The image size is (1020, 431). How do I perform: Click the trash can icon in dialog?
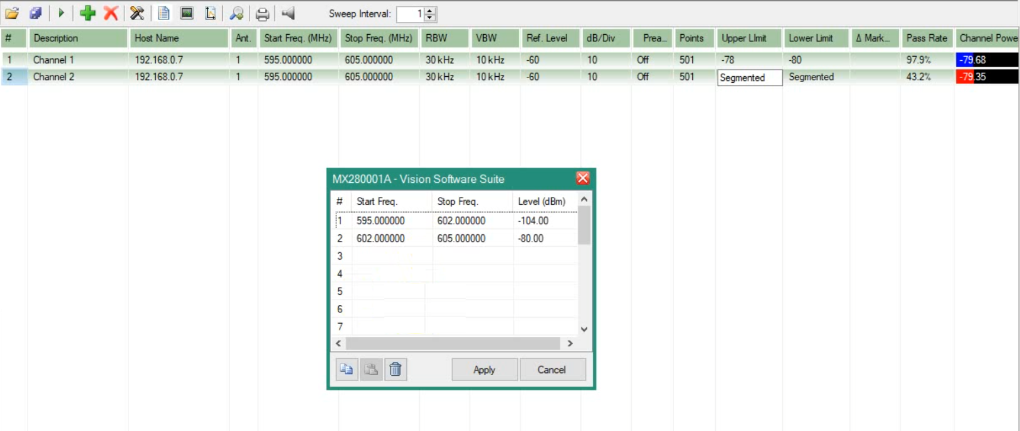[x=395, y=369]
